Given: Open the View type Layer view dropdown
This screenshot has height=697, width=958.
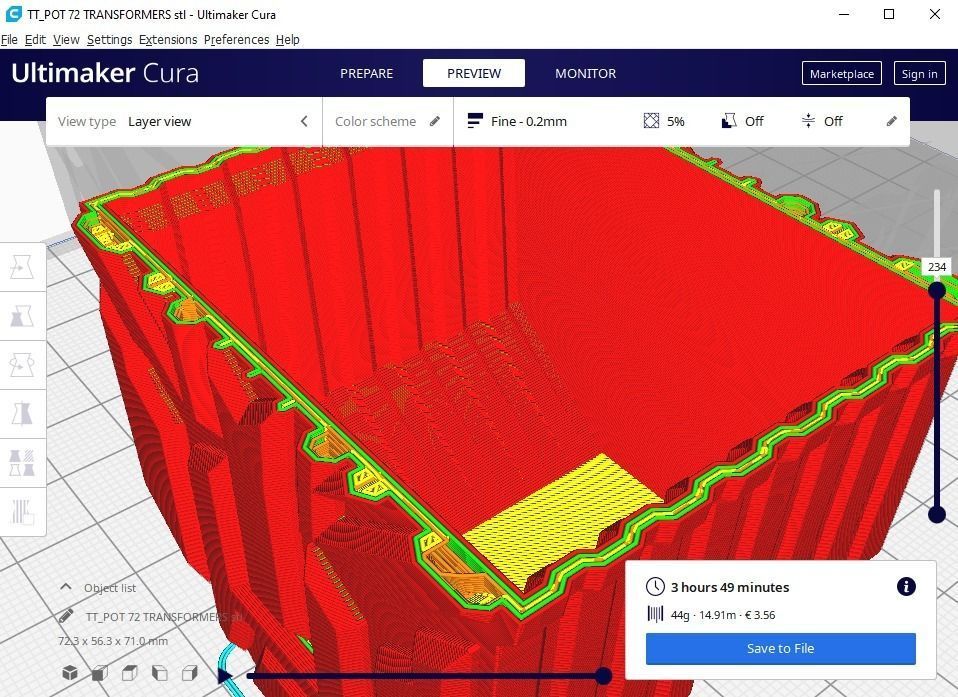Looking at the screenshot, I should click(x=184, y=121).
